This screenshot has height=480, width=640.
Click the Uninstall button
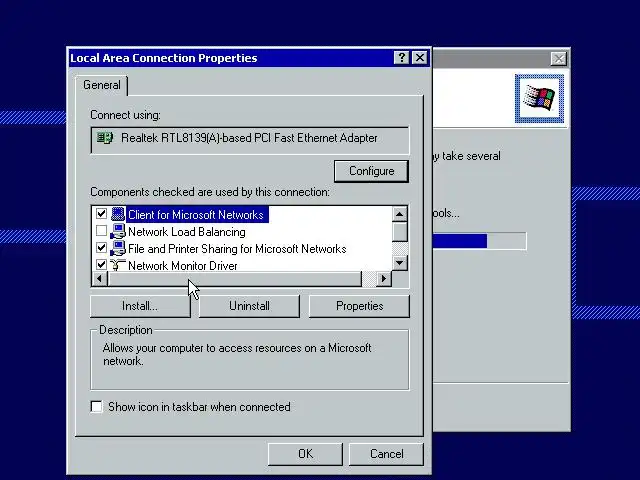249,306
